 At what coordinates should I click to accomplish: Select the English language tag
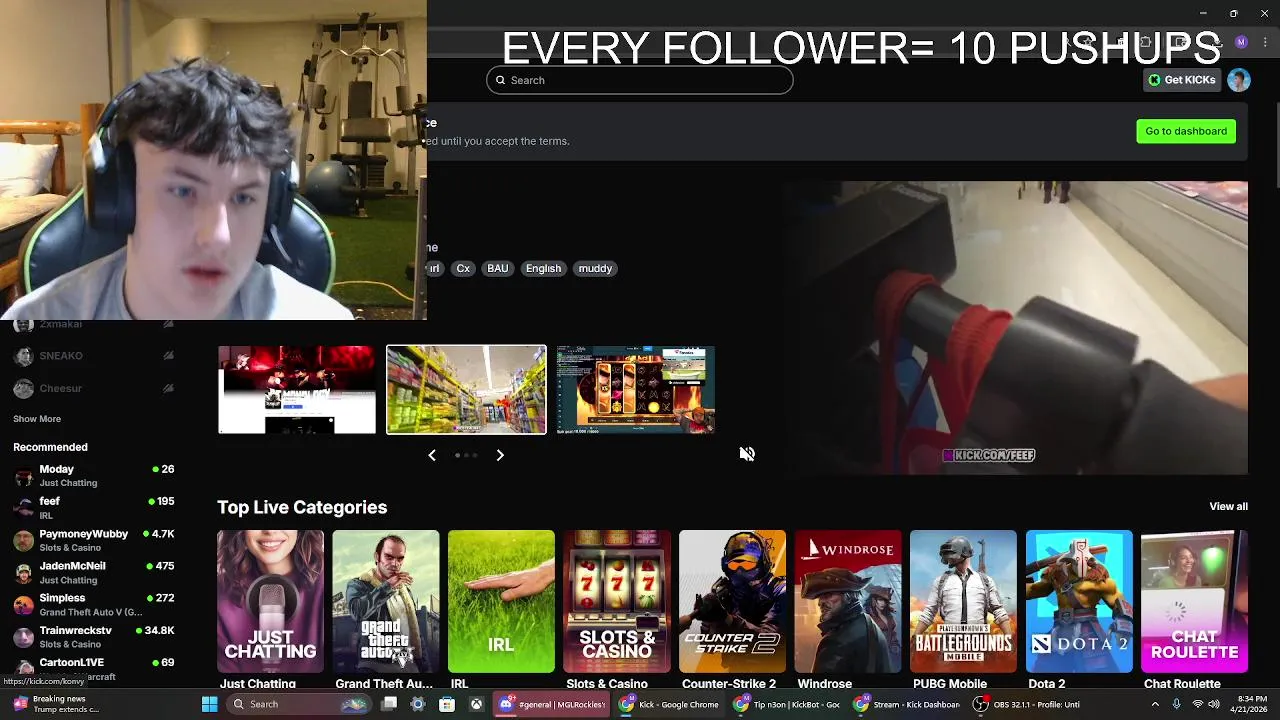coord(543,268)
